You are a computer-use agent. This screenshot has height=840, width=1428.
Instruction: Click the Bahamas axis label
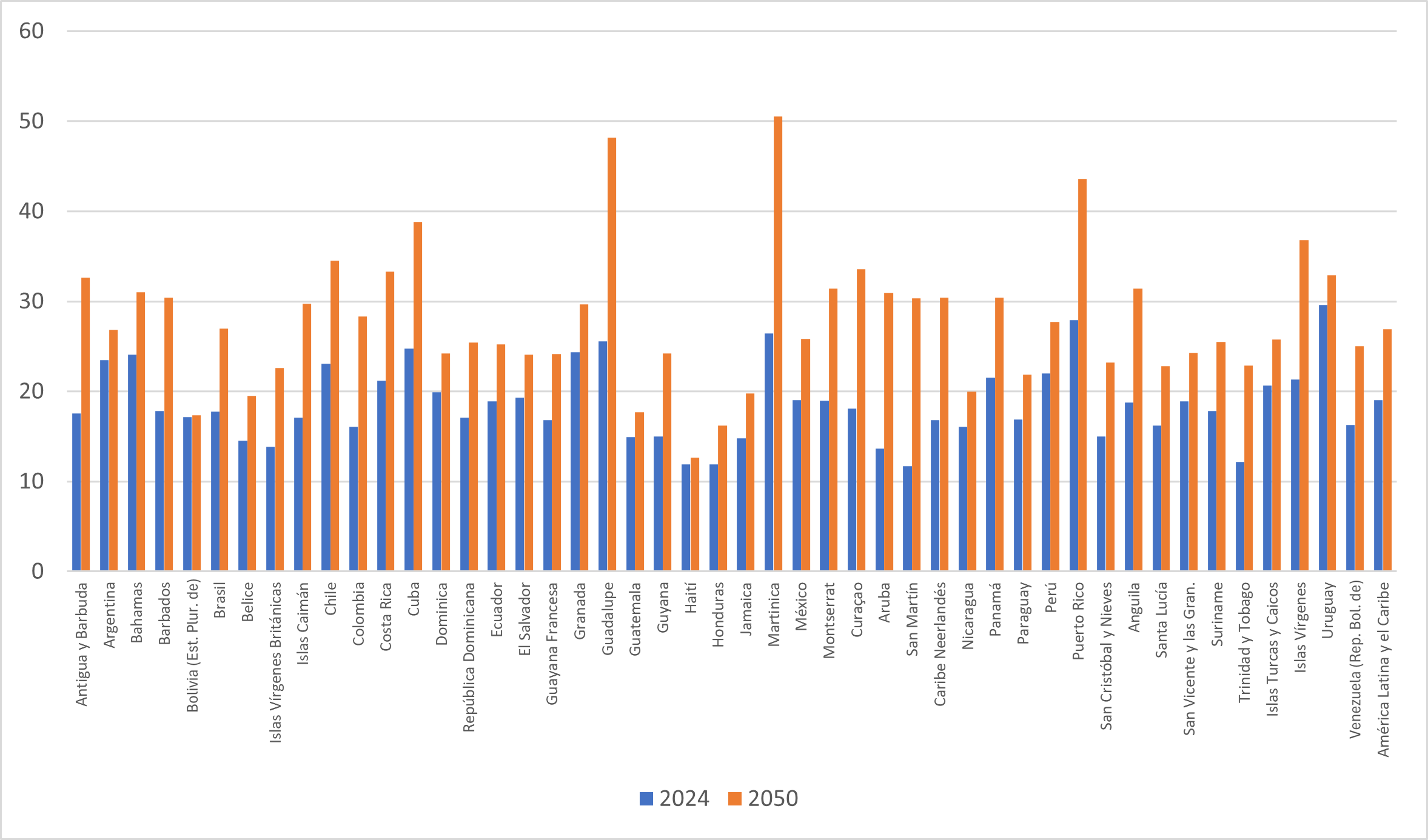[x=137, y=612]
